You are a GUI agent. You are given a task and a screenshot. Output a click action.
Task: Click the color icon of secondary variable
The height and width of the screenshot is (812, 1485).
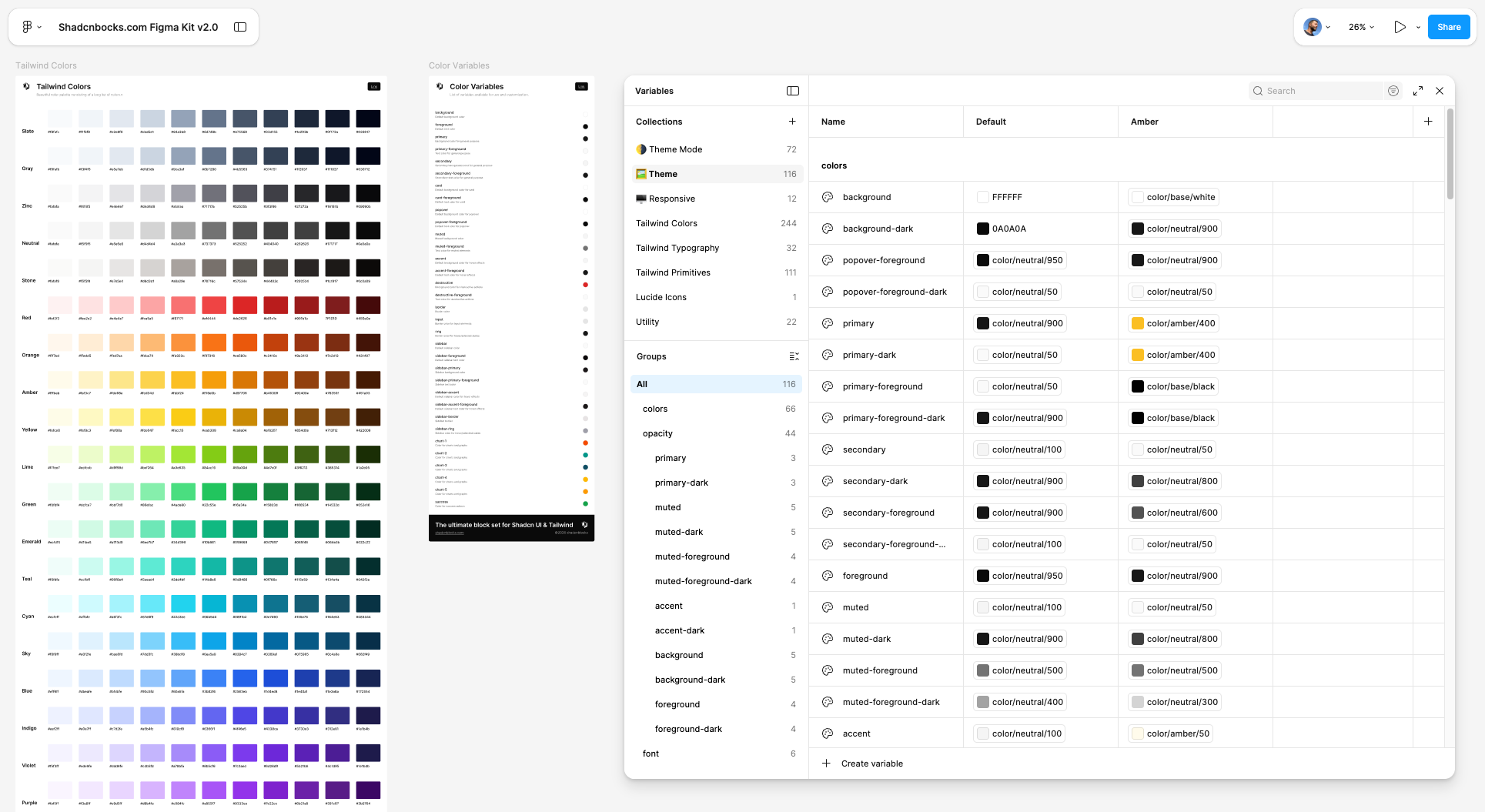[828, 449]
